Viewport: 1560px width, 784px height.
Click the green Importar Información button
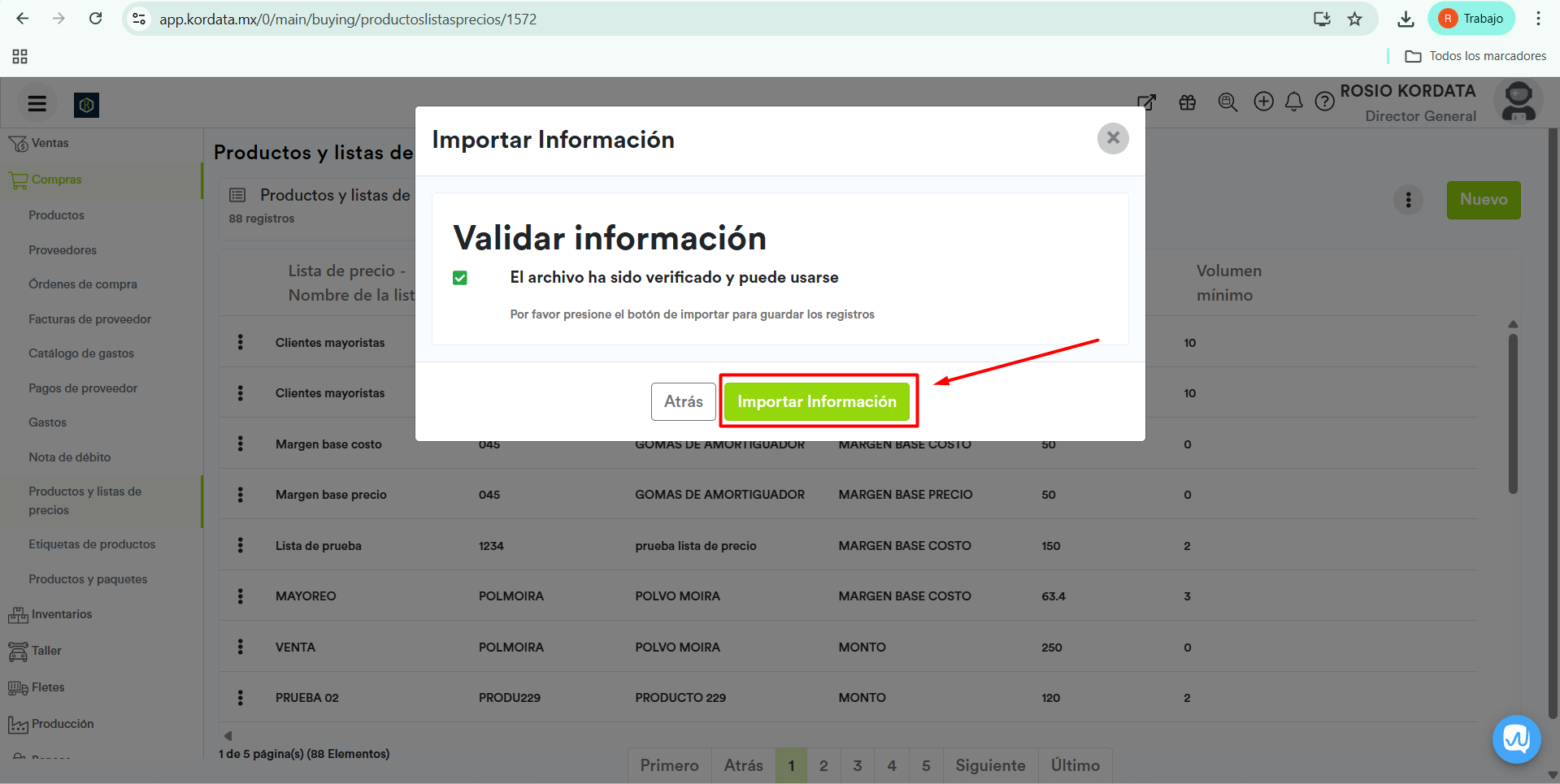point(816,401)
